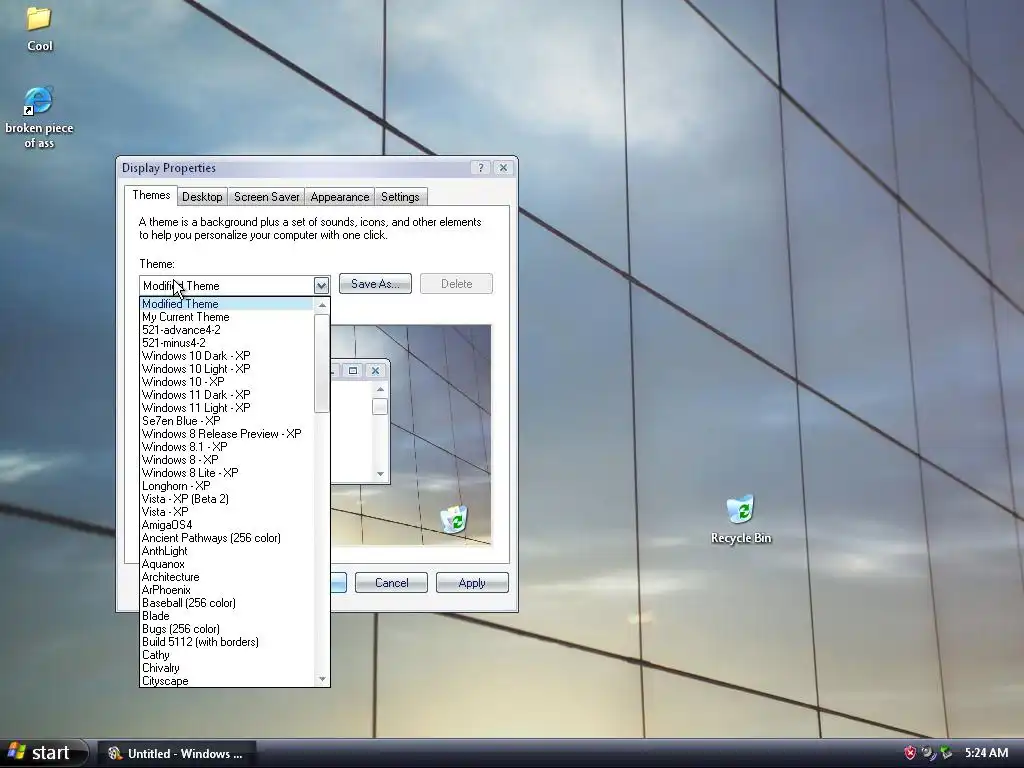Screen dimensions: 1024x768
Task: Pick Windows 11 Light - XP theme
Action: 227,408
